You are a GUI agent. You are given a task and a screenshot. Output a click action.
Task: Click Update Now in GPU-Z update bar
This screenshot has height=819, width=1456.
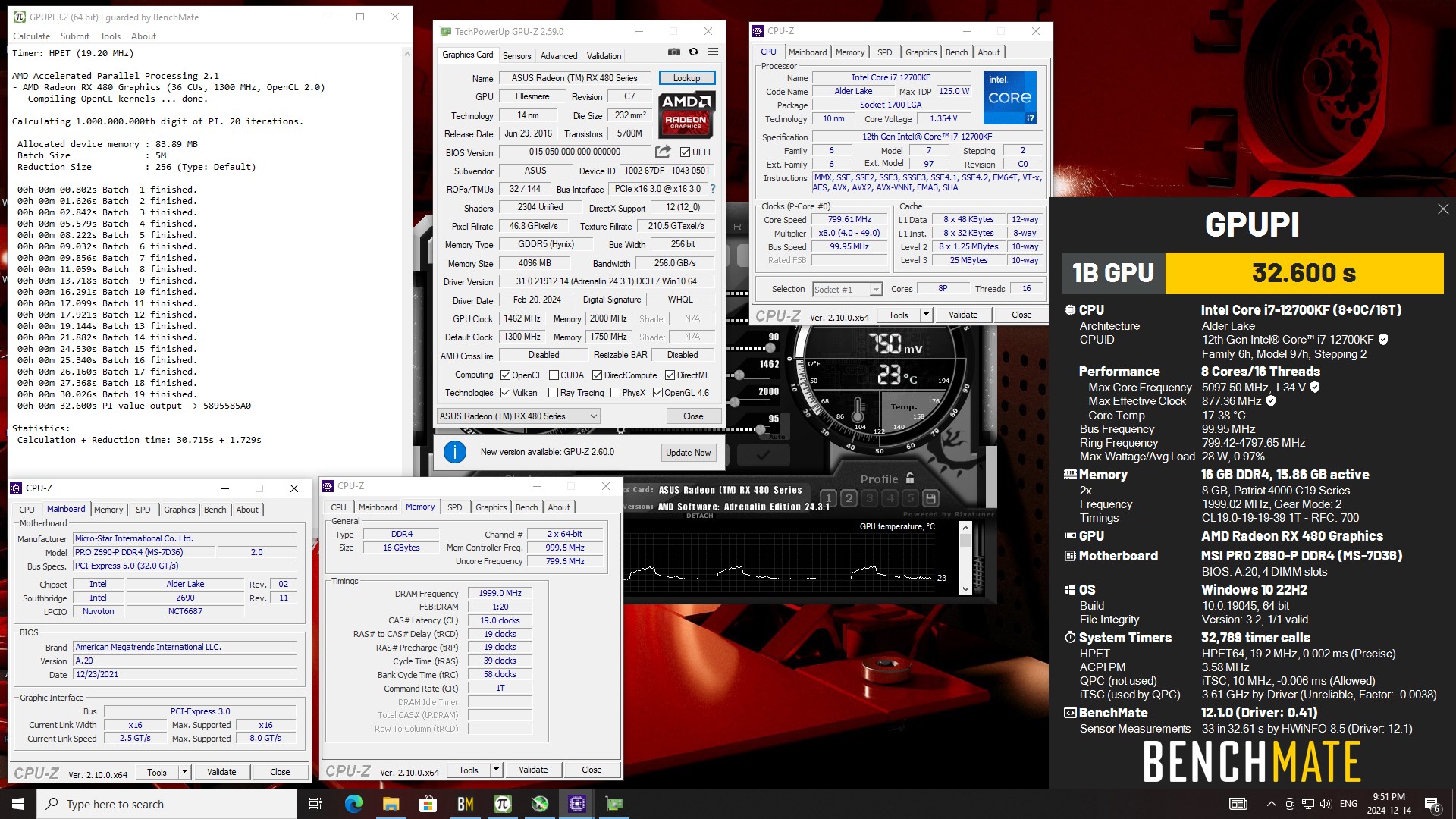pyautogui.click(x=689, y=453)
